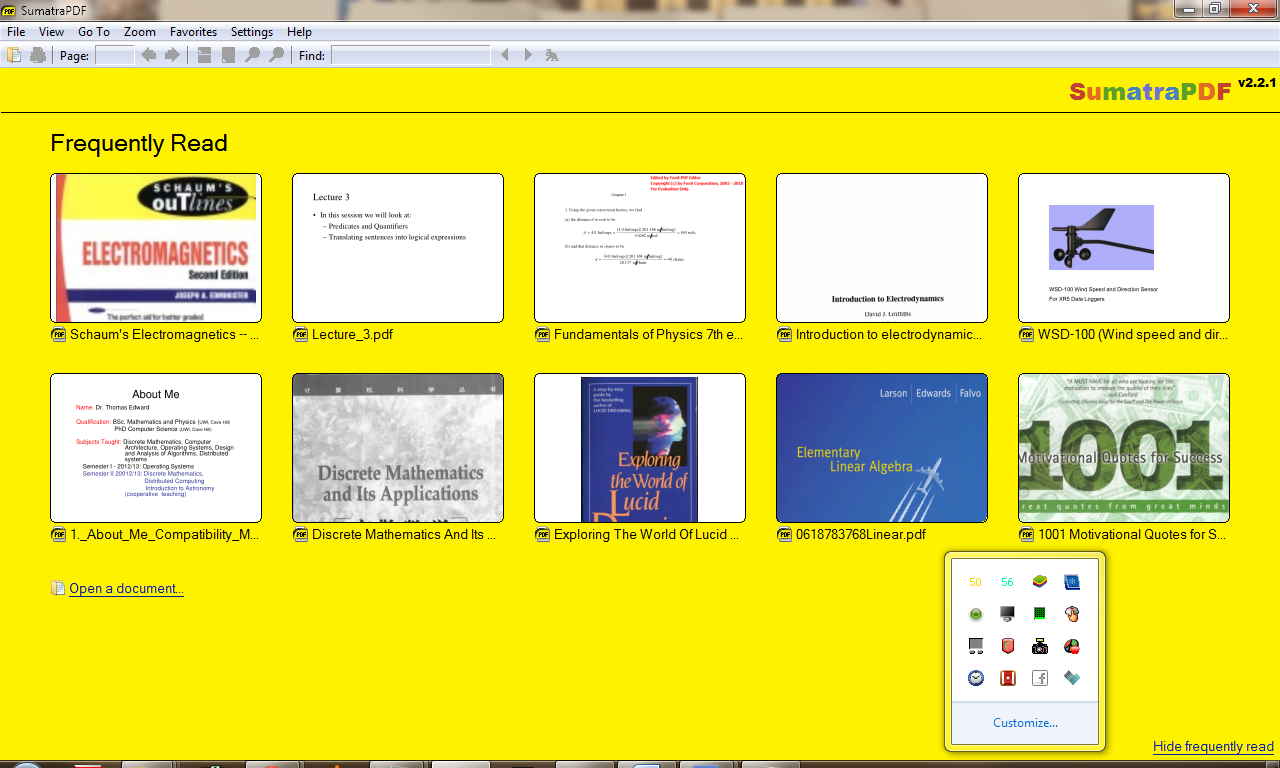
Task: Select the fit single page icon
Action: click(x=229, y=55)
